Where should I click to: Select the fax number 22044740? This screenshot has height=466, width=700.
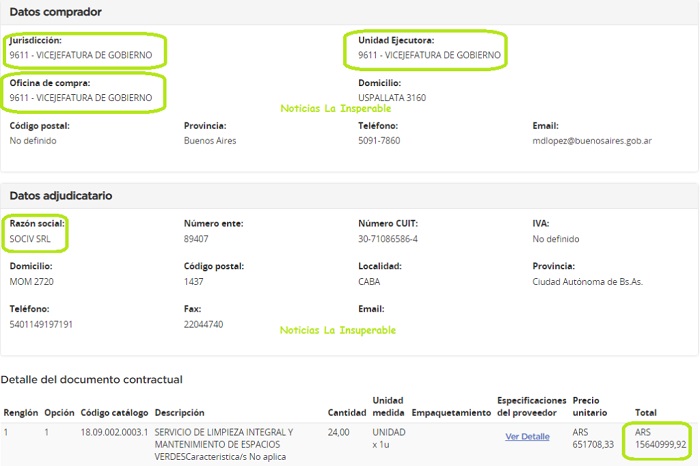click(204, 325)
